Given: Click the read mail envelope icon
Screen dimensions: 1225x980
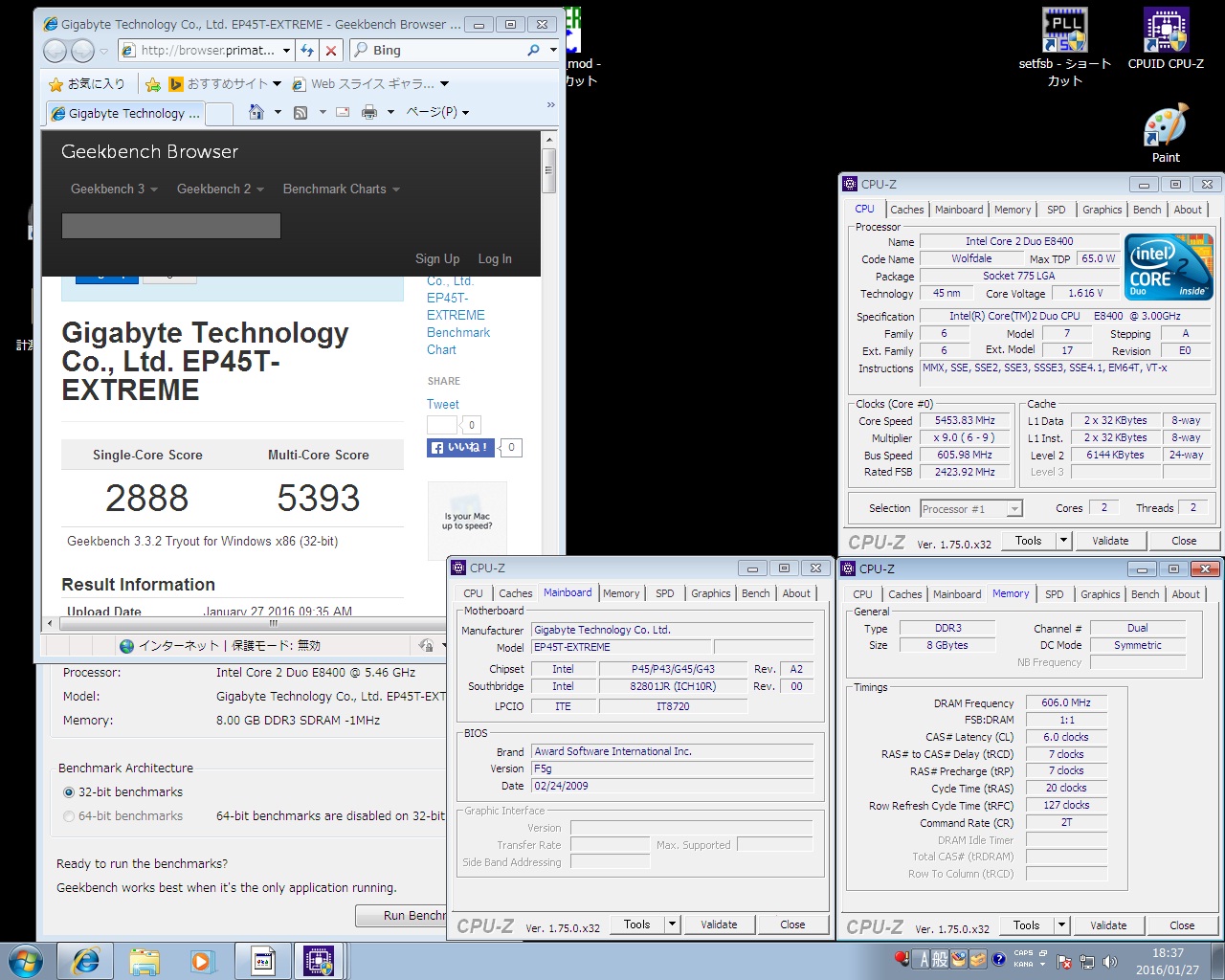Looking at the screenshot, I should click(343, 112).
